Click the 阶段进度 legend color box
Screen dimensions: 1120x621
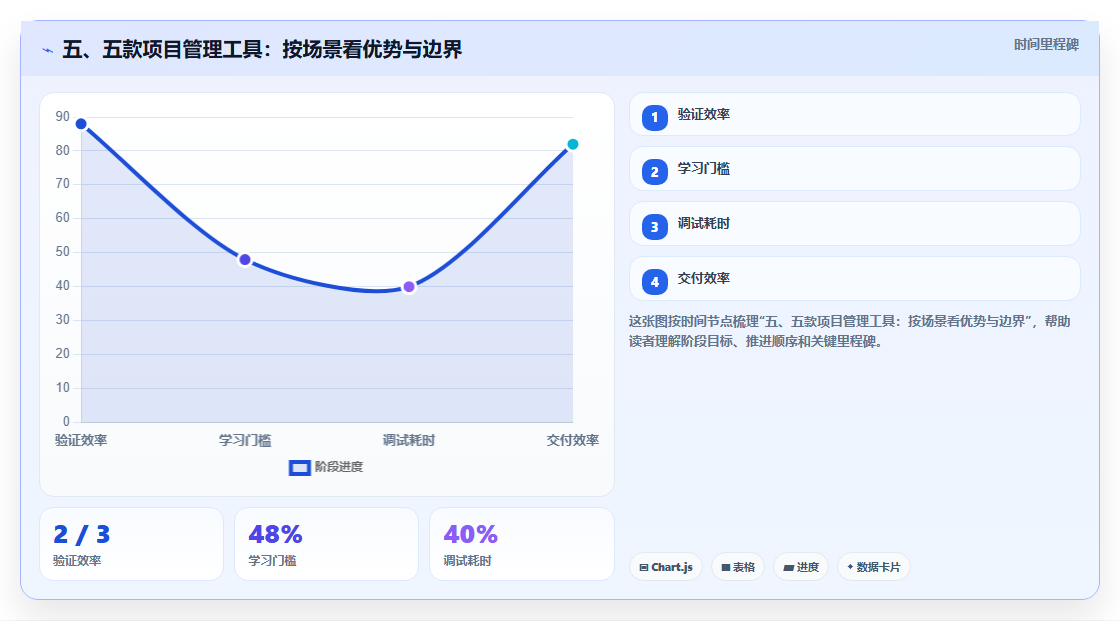click(x=299, y=468)
